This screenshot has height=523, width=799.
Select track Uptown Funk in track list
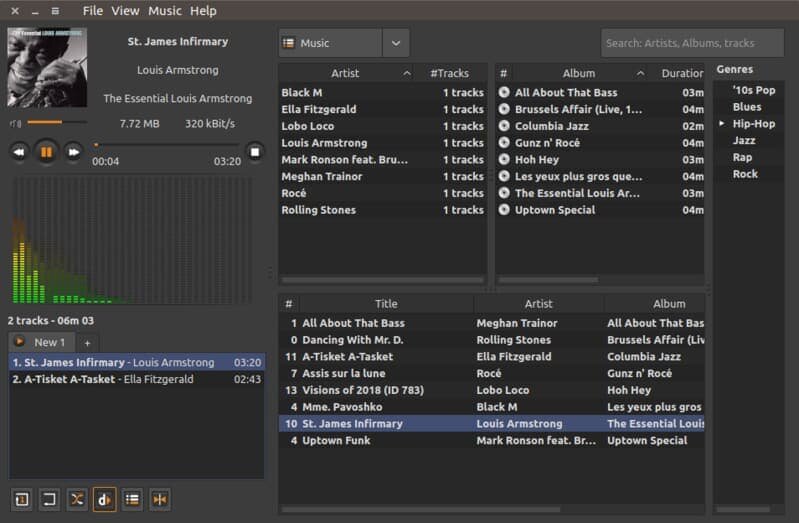492,440
